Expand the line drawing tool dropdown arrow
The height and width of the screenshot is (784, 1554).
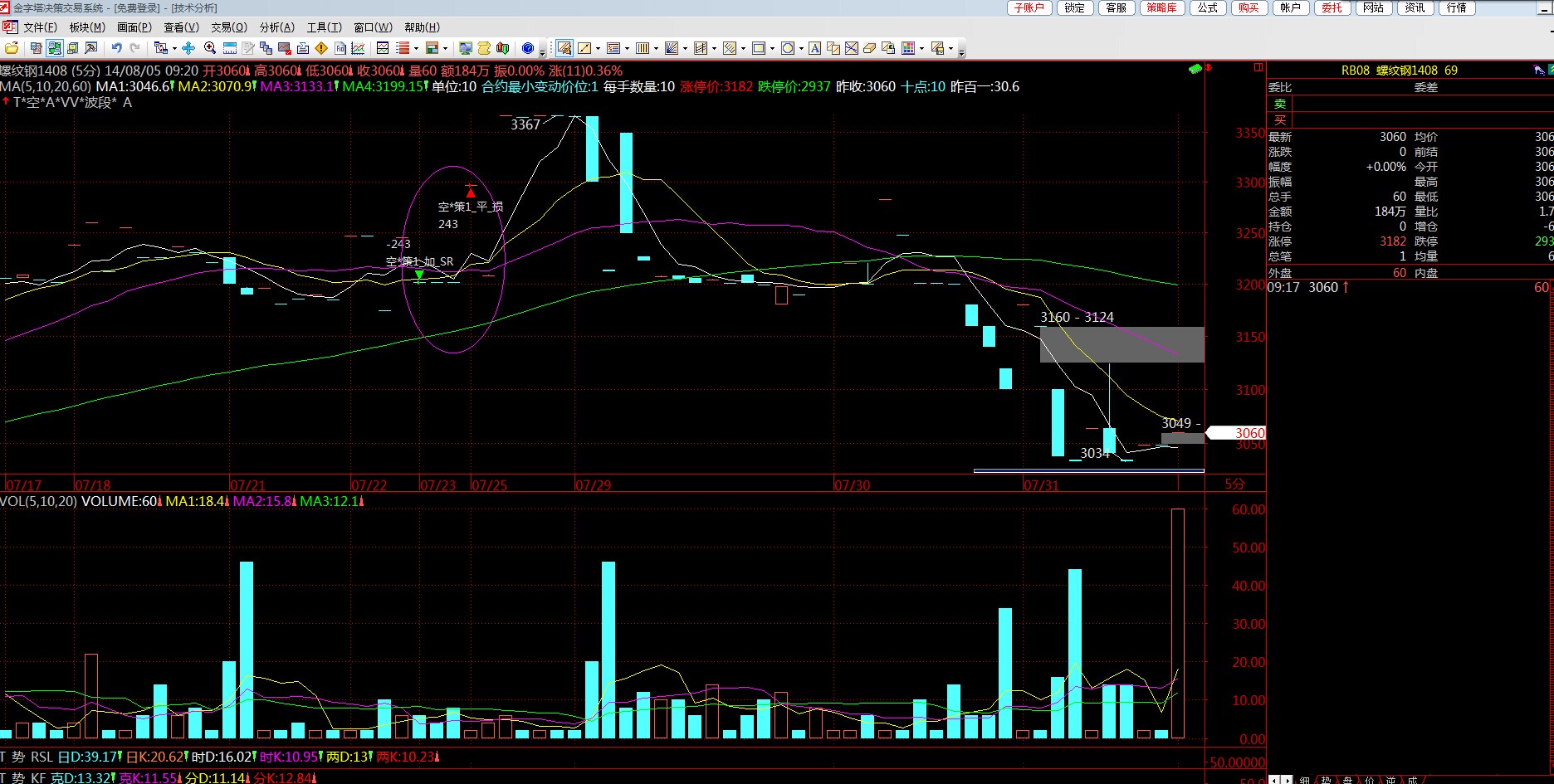click(x=598, y=49)
